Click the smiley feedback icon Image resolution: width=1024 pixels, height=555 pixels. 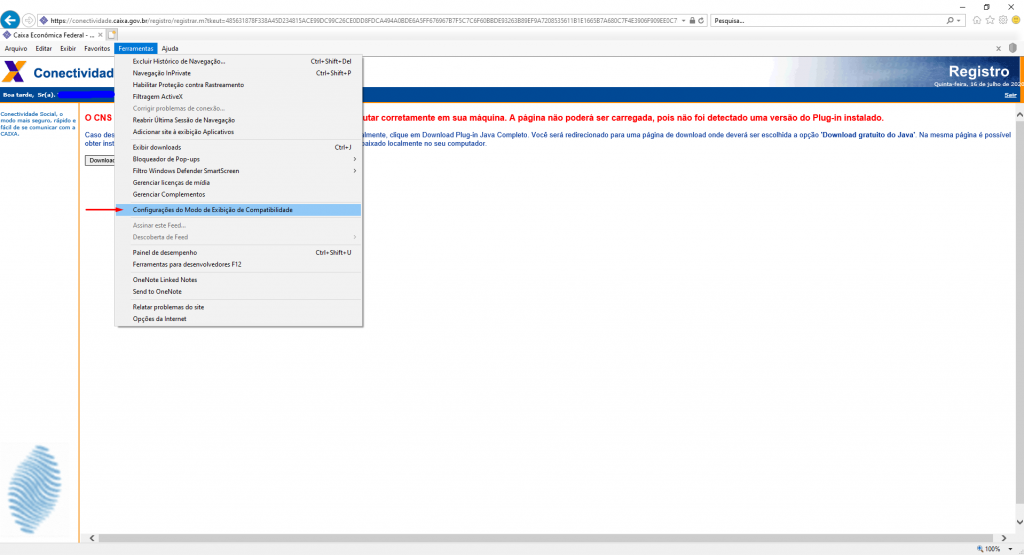tap(1013, 20)
